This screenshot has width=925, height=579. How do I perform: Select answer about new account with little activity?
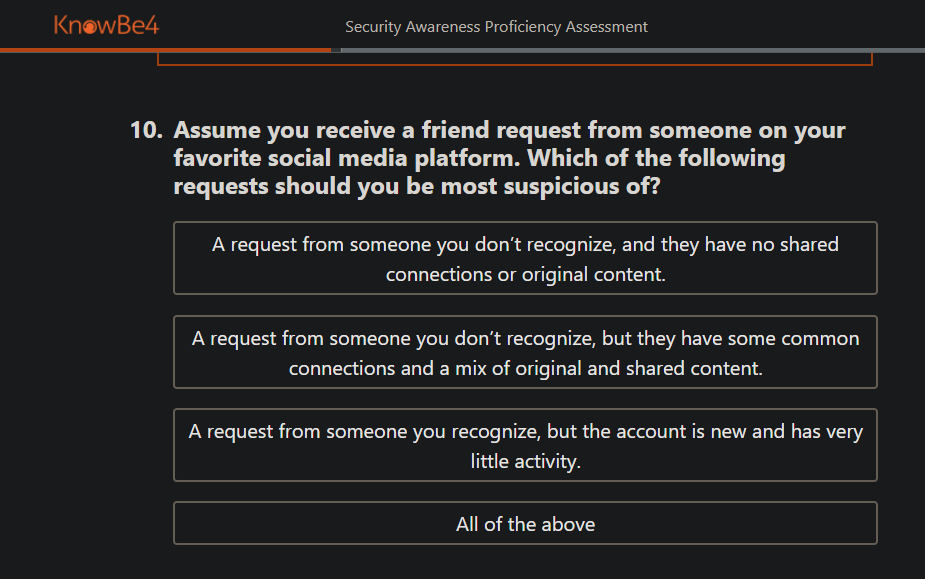tap(525, 445)
